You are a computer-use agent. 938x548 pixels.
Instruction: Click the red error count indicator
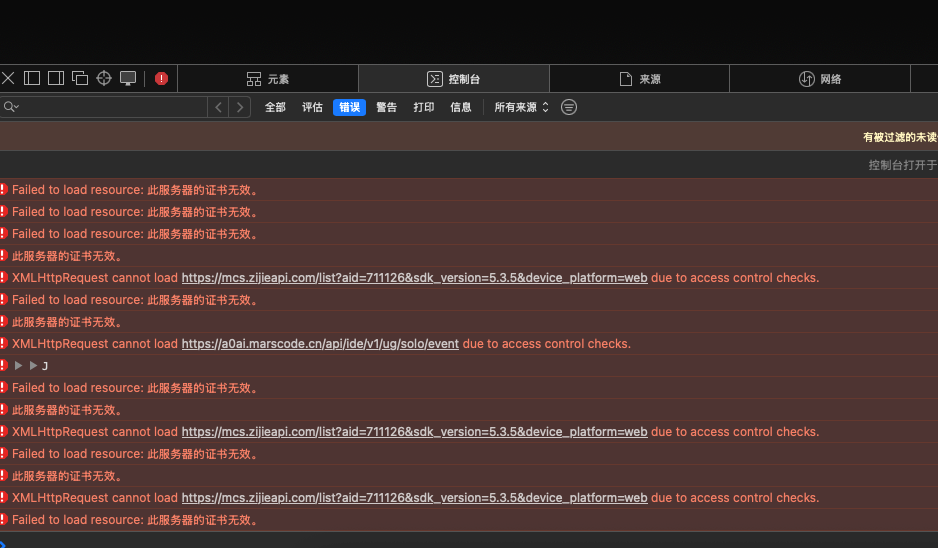point(162,78)
